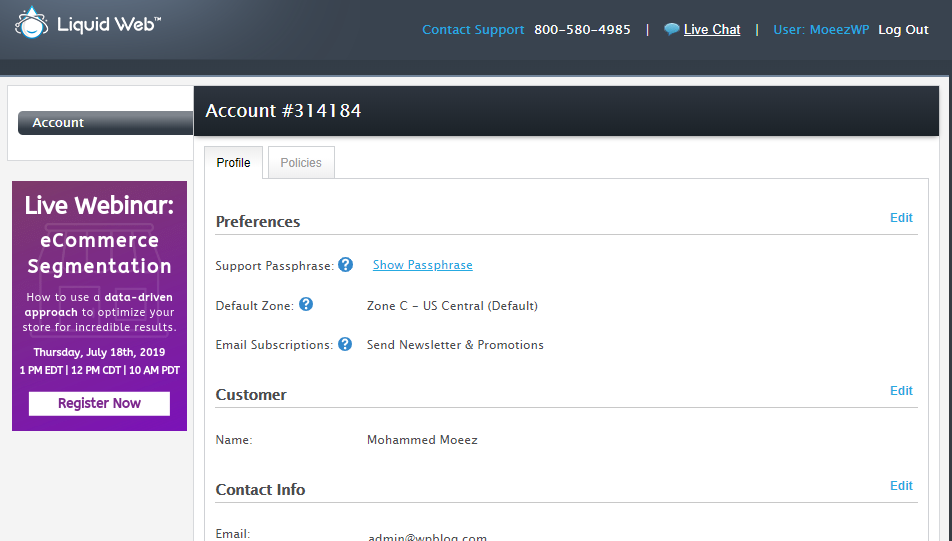Screen dimensions: 952x541
Task: Edit the Contact Info section
Action: (901, 485)
